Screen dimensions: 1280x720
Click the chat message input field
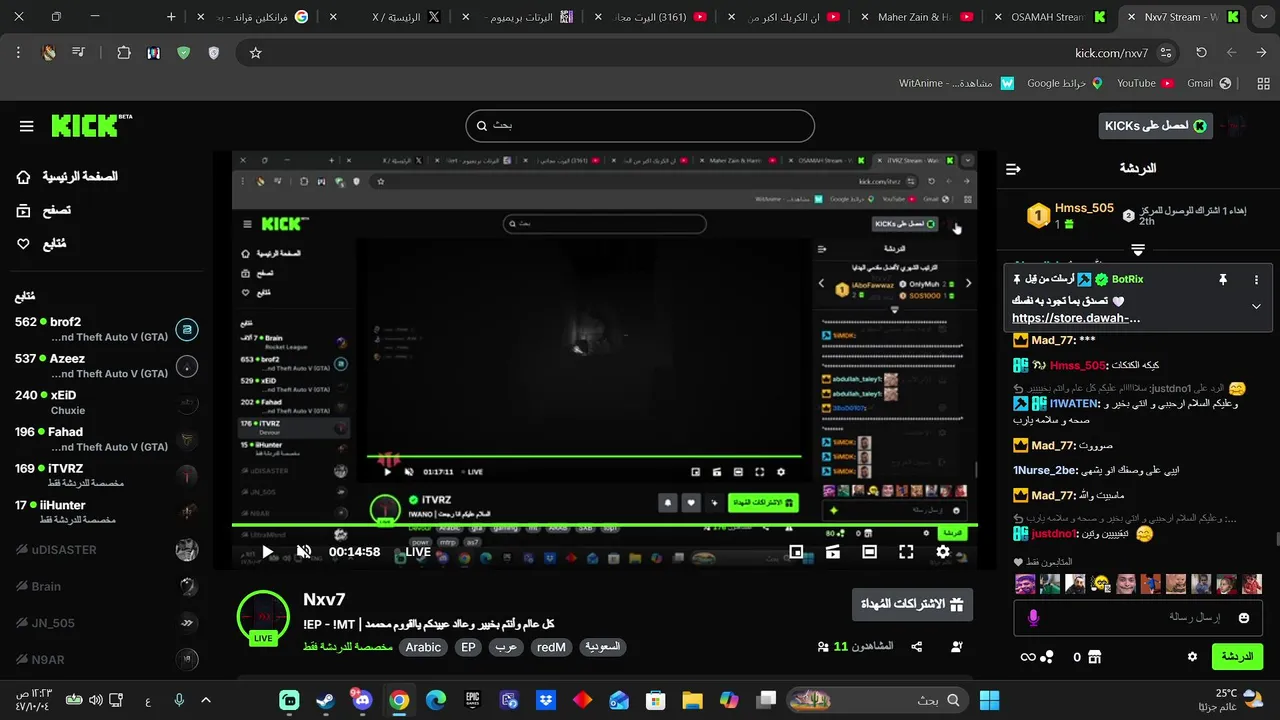1140,617
